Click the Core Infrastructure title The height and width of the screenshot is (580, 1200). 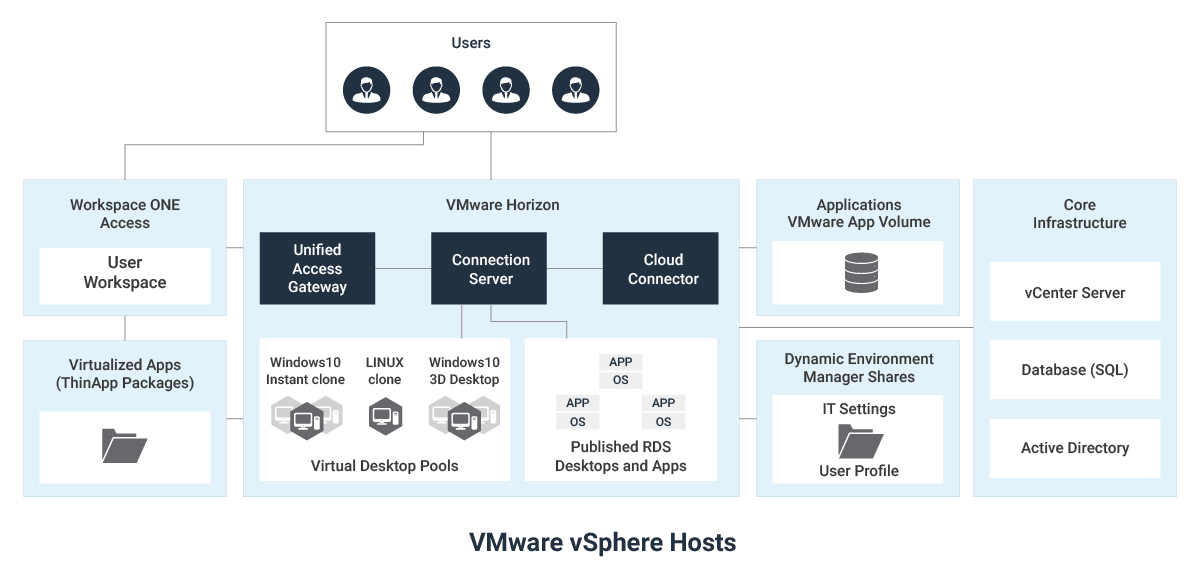click(x=1080, y=214)
